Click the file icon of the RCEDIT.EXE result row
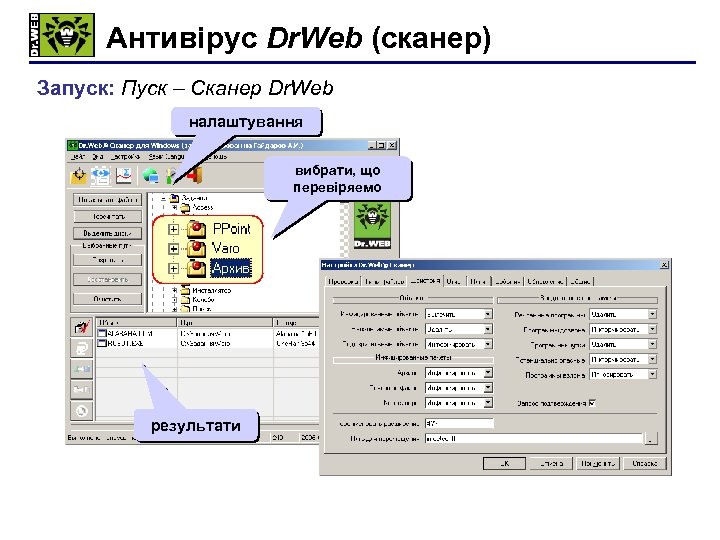 [101, 343]
